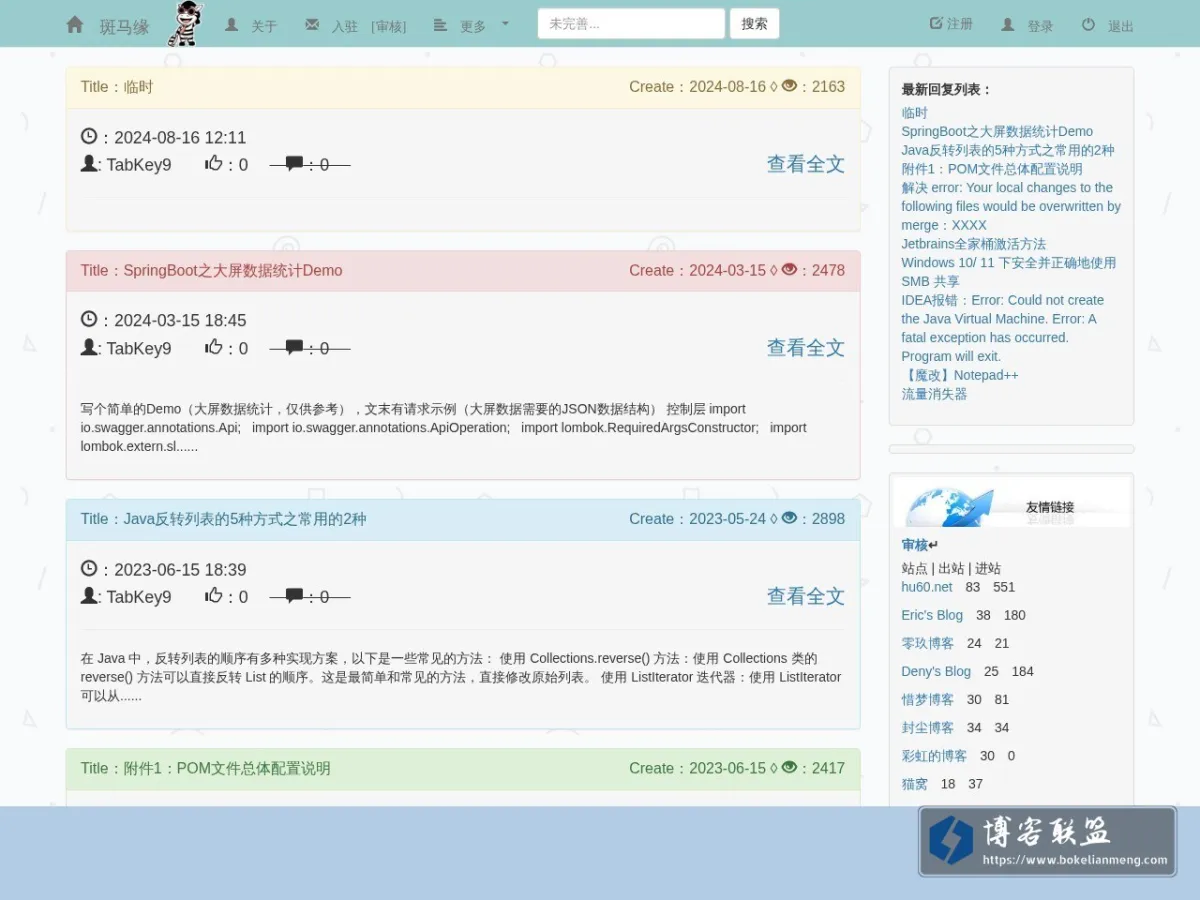Screen dimensions: 1200x900
Task: Open 查看全文 for the SpringBoot post
Action: pos(806,348)
